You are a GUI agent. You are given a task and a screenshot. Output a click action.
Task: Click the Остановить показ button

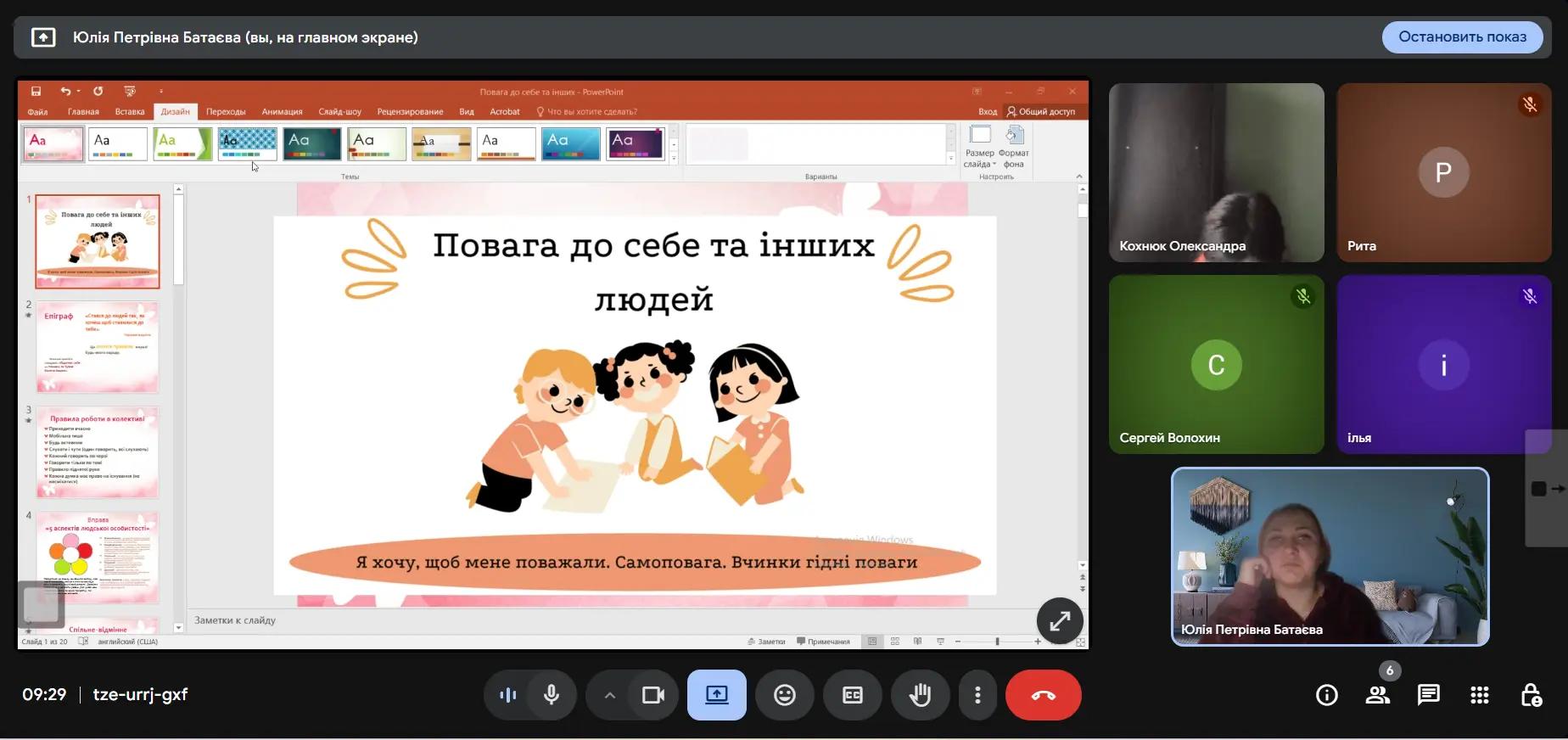(1462, 37)
